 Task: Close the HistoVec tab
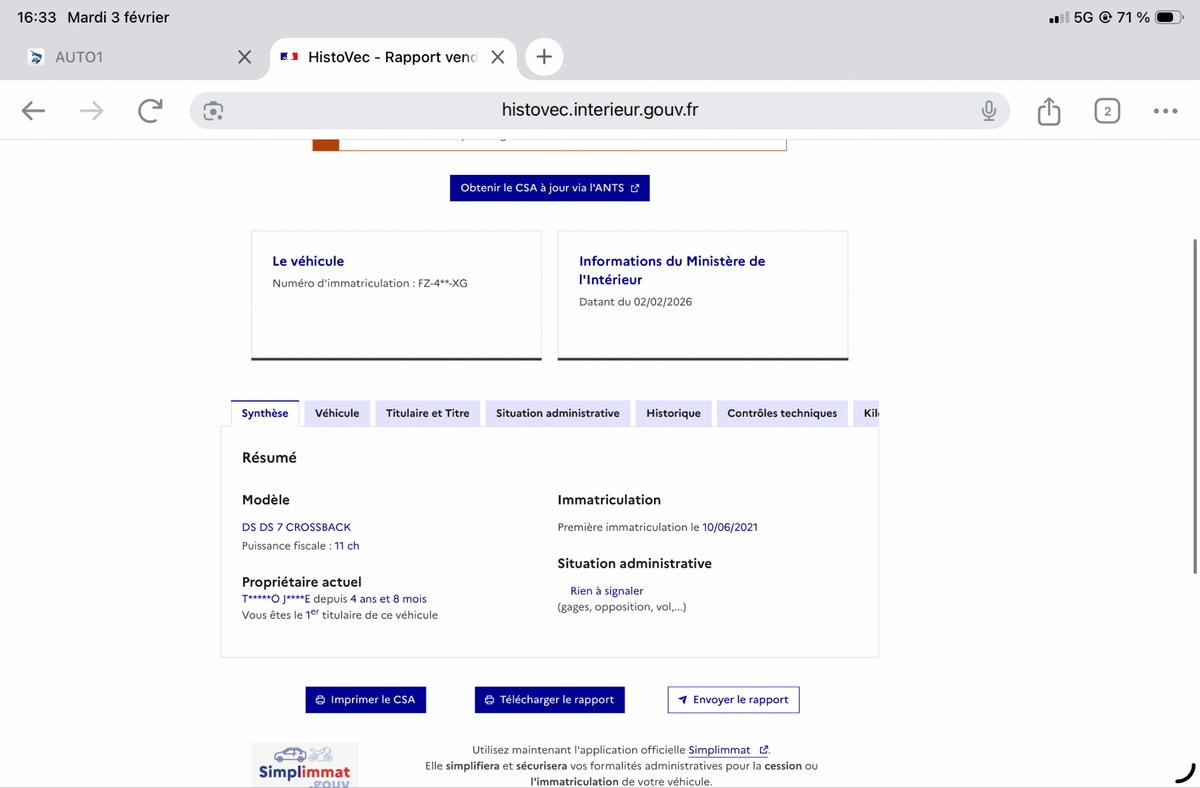click(497, 57)
